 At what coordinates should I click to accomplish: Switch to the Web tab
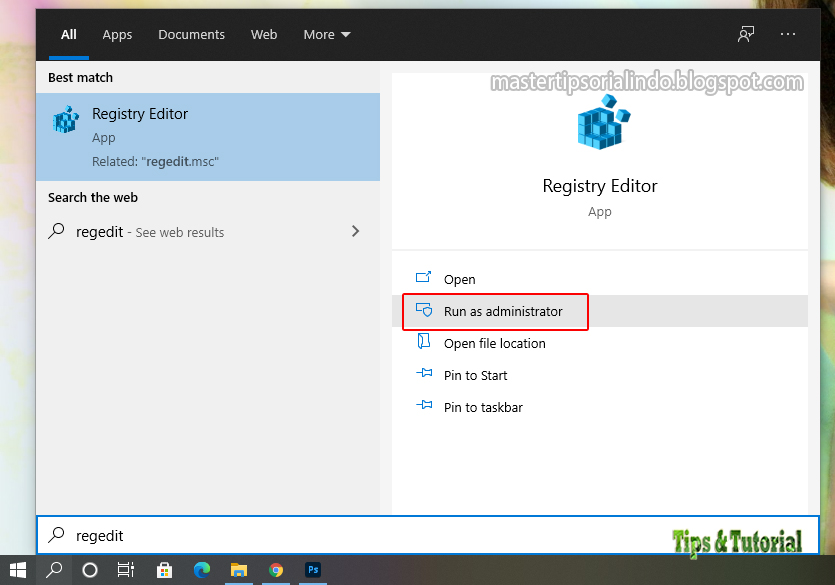click(x=264, y=35)
